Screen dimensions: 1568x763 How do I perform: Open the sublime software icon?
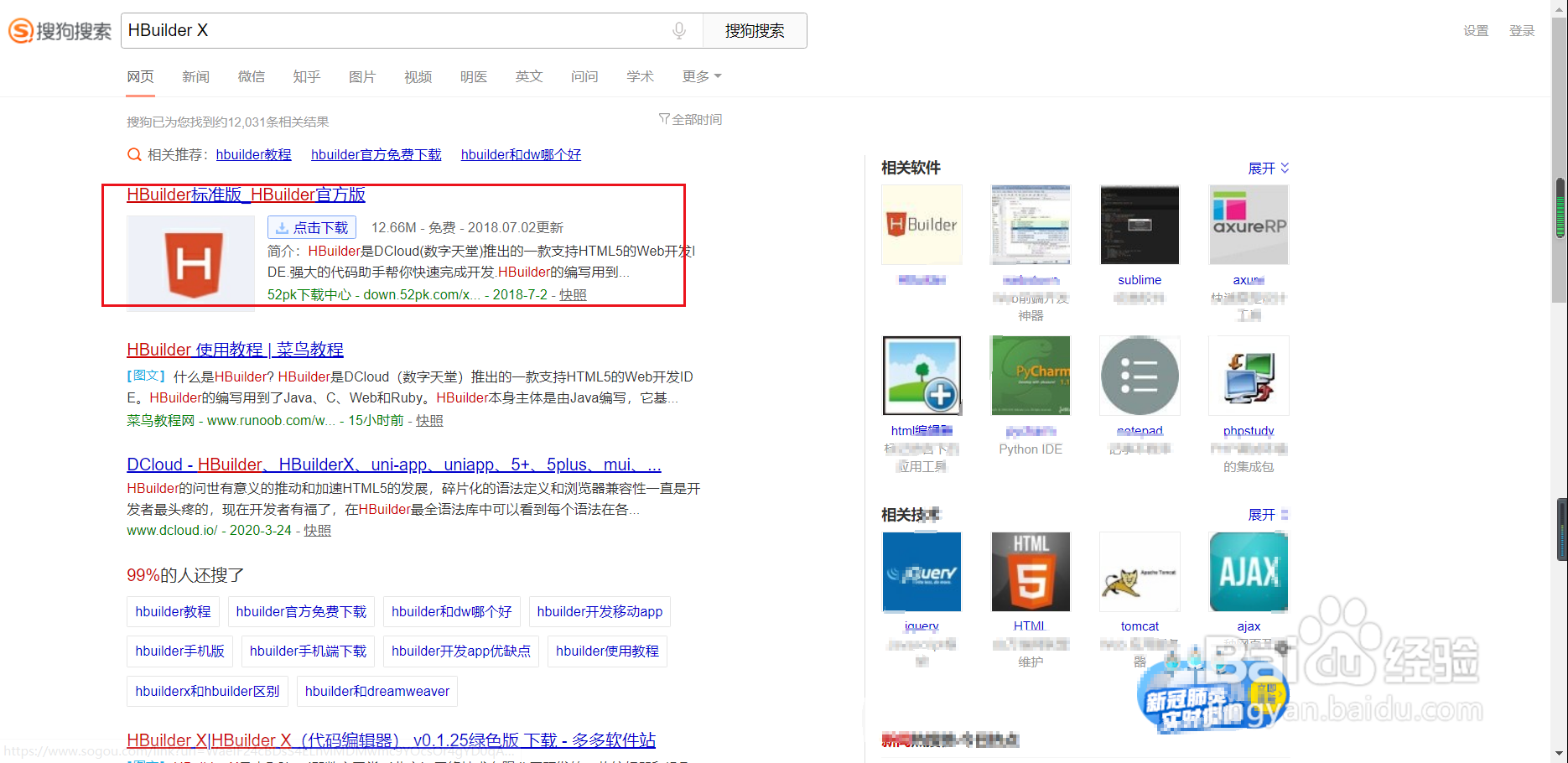click(x=1140, y=225)
